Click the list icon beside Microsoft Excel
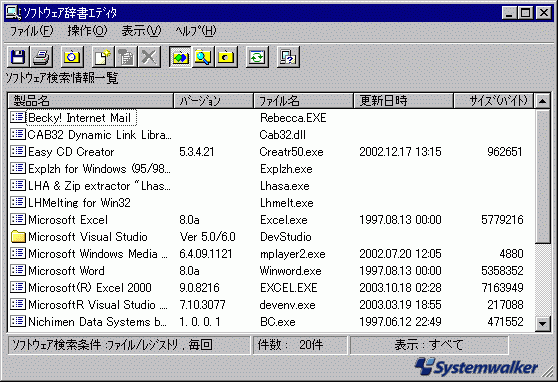The height and width of the screenshot is (382, 558). [18, 219]
